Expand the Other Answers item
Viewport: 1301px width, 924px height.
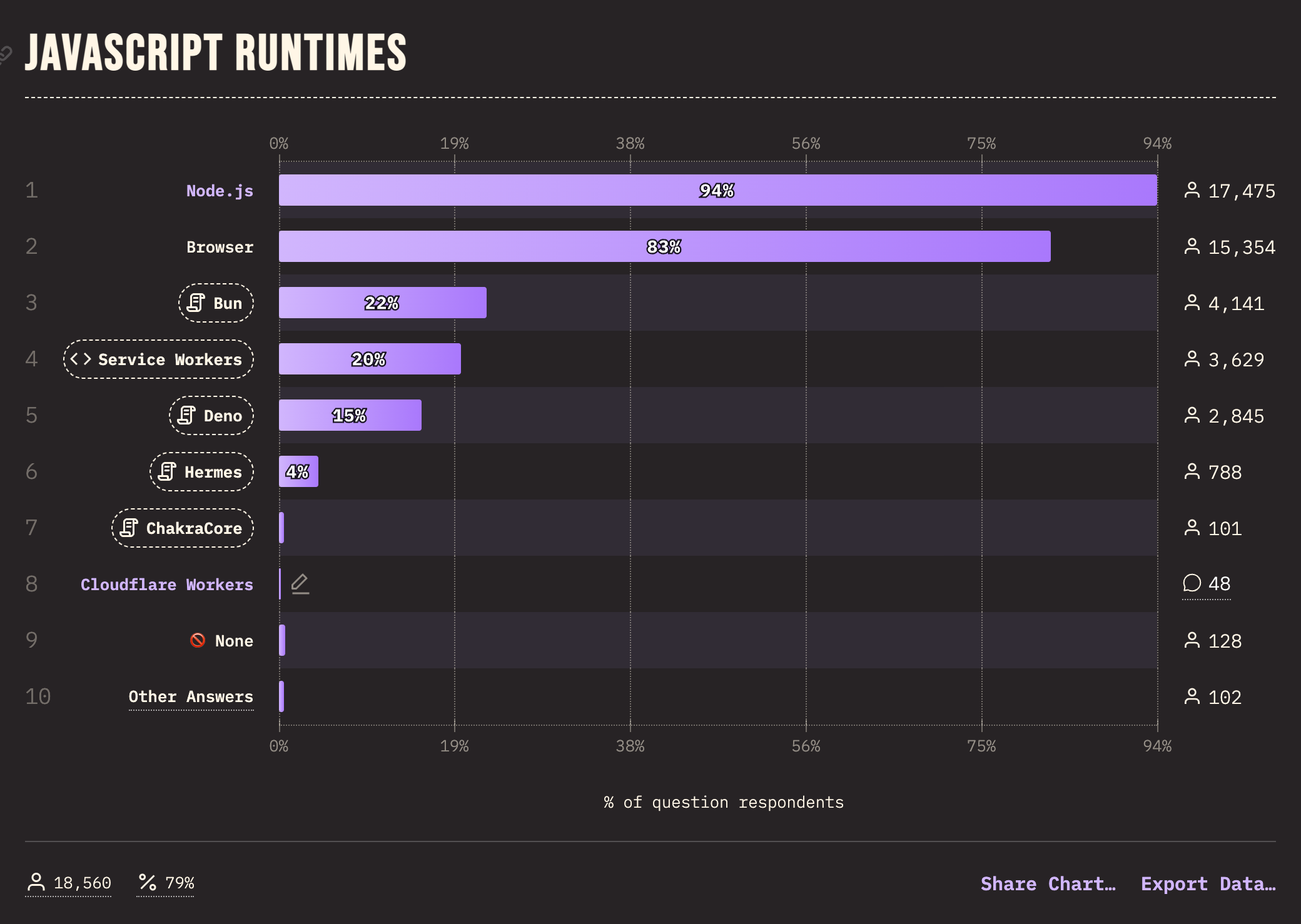(191, 697)
